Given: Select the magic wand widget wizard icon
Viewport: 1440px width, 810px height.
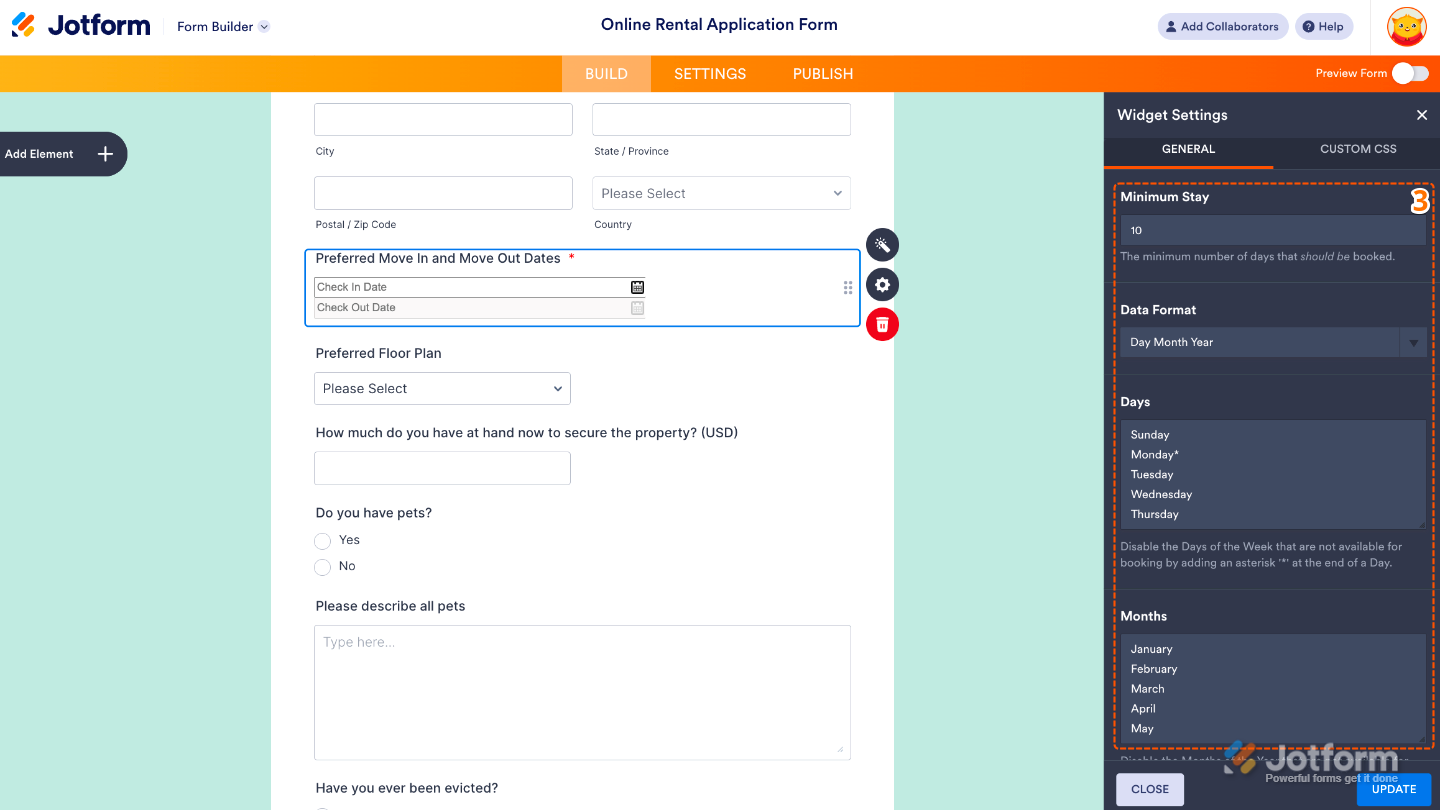Looking at the screenshot, I should click(882, 244).
